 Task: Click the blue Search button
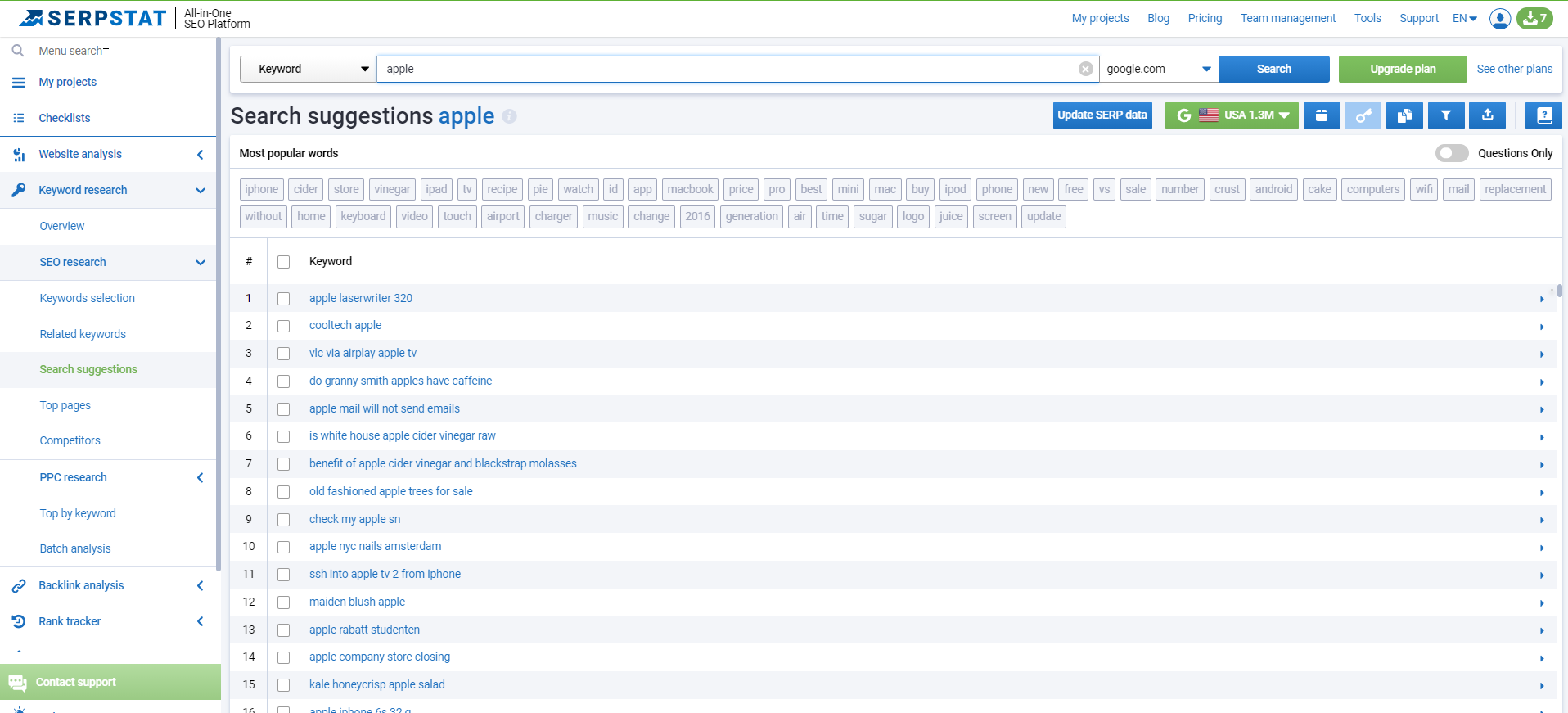[x=1274, y=69]
